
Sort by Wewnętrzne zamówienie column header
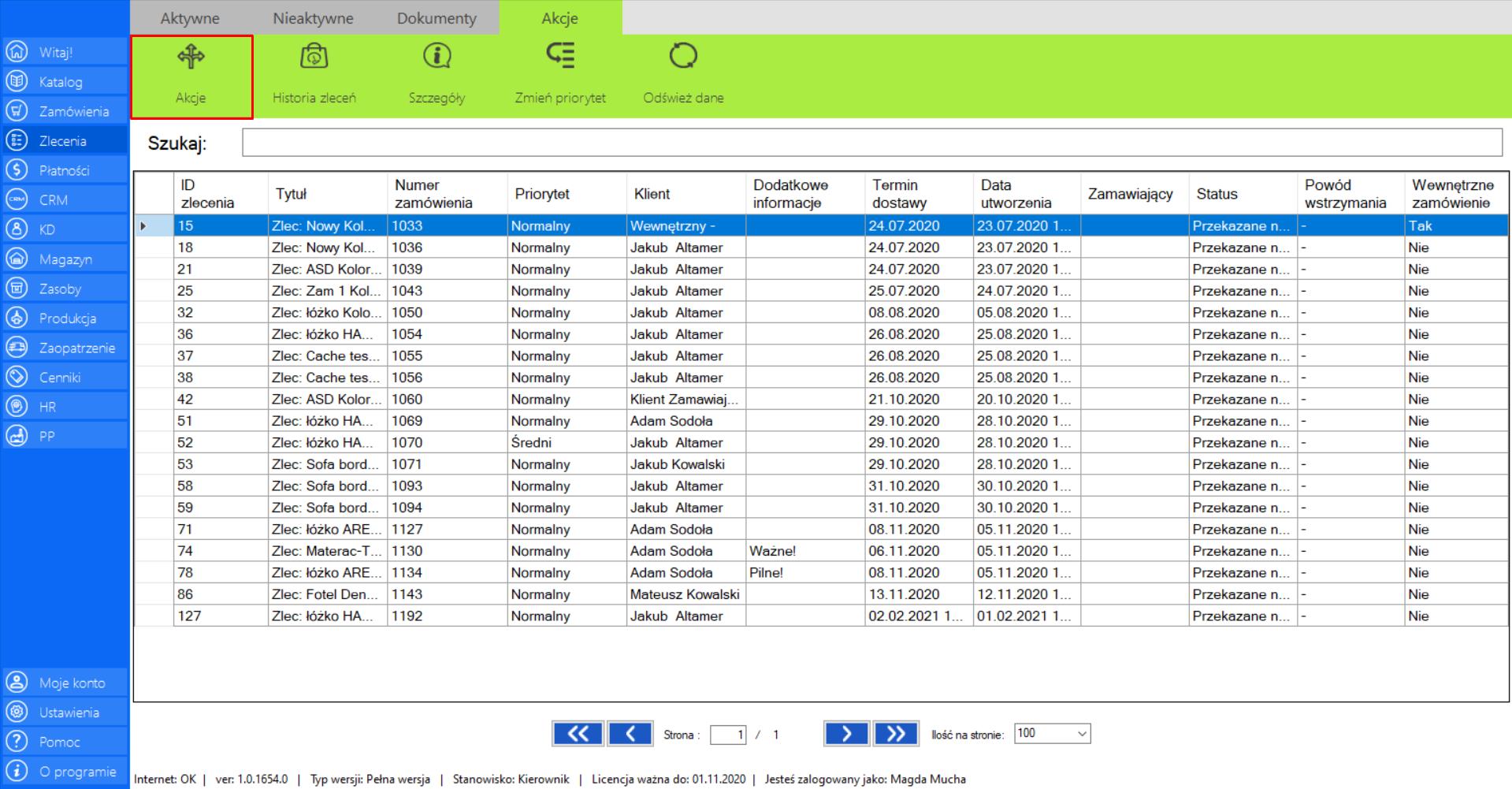(x=1457, y=194)
